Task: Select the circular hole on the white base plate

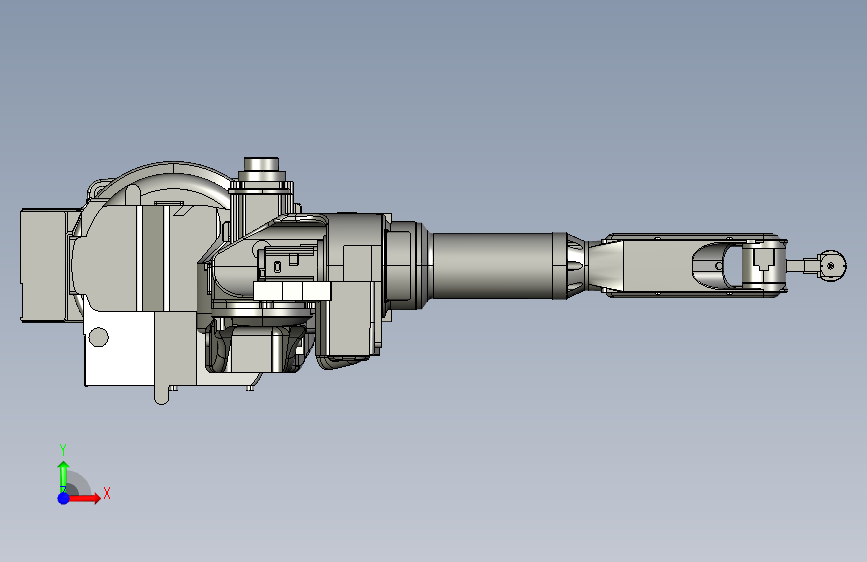Action: point(98,337)
